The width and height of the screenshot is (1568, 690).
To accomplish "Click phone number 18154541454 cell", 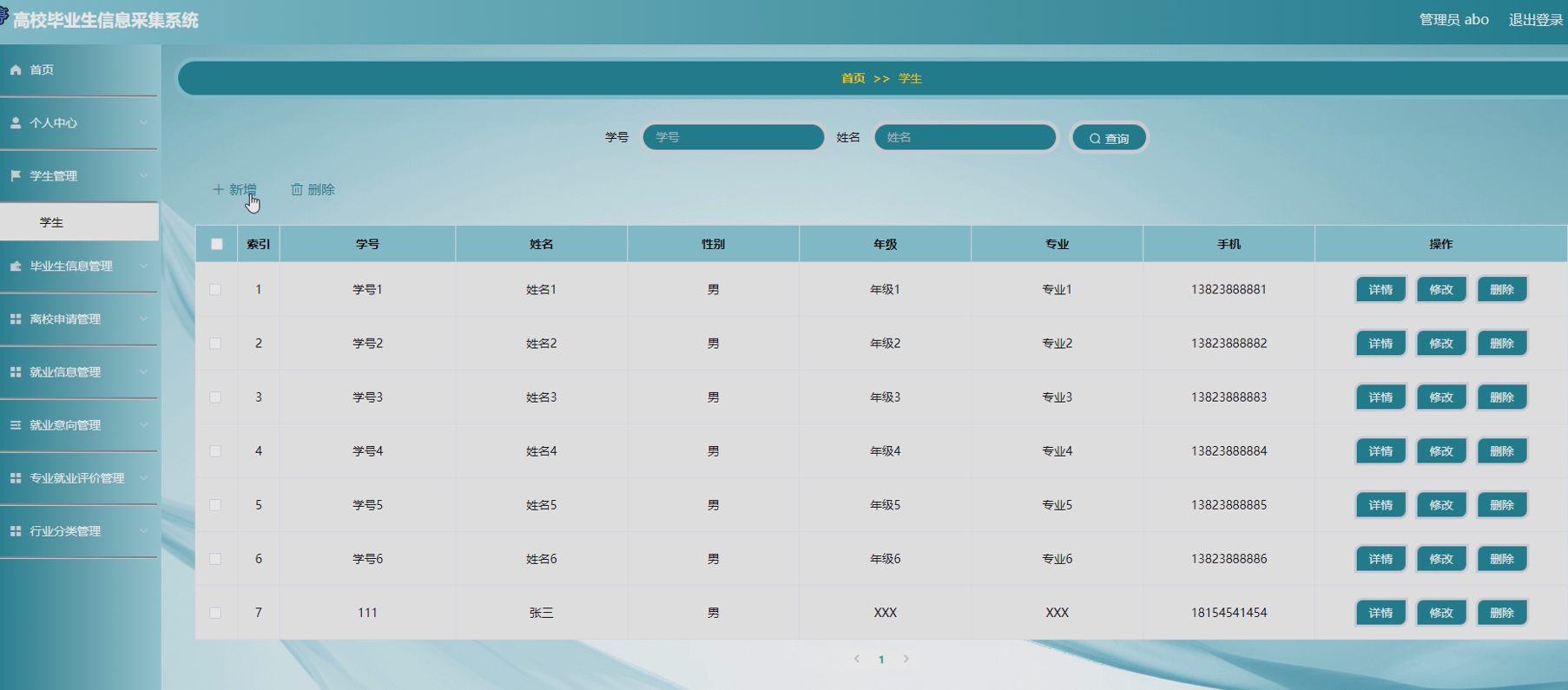I will pyautogui.click(x=1229, y=612).
